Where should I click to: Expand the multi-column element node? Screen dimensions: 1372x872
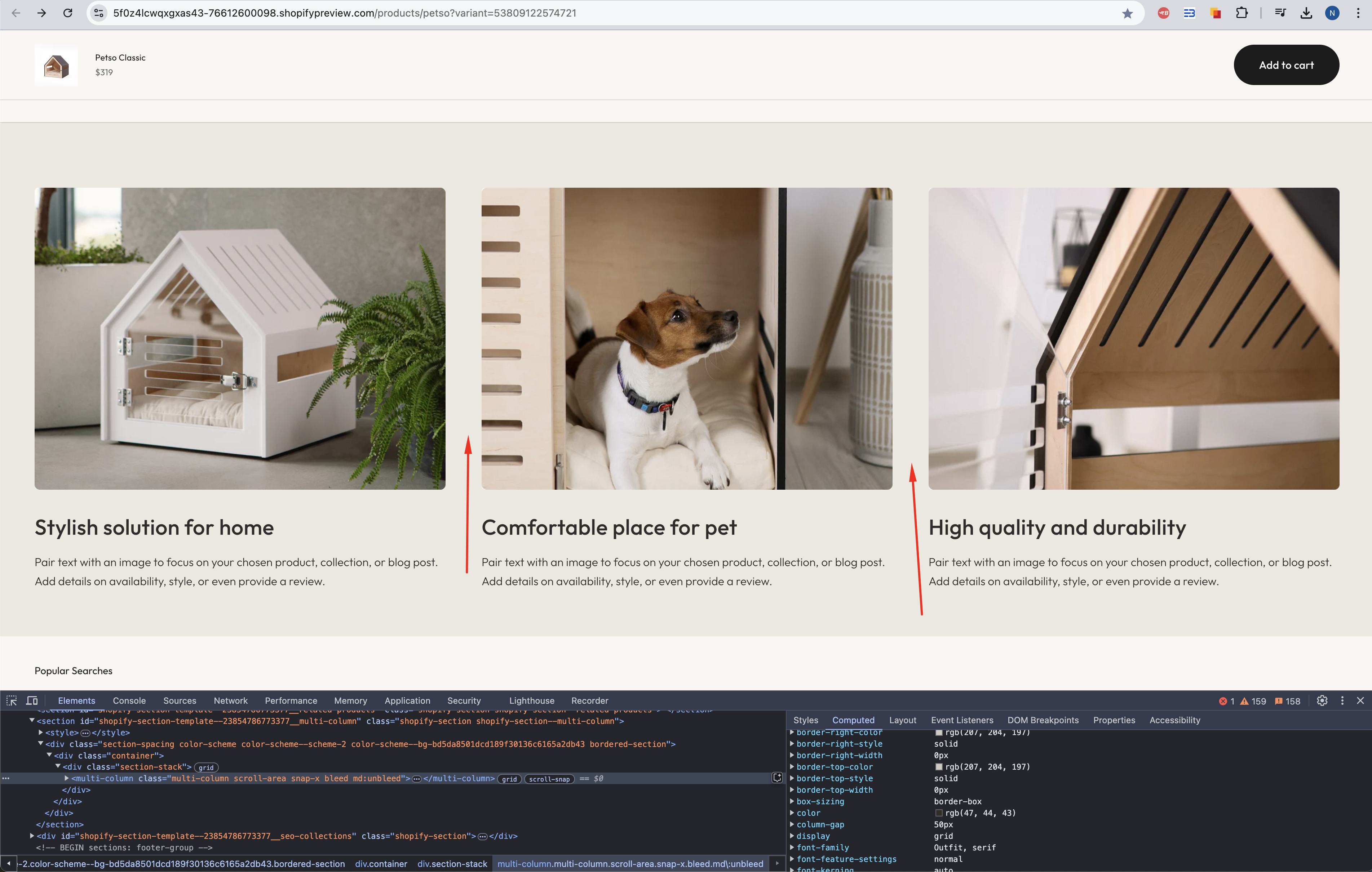coord(67,778)
